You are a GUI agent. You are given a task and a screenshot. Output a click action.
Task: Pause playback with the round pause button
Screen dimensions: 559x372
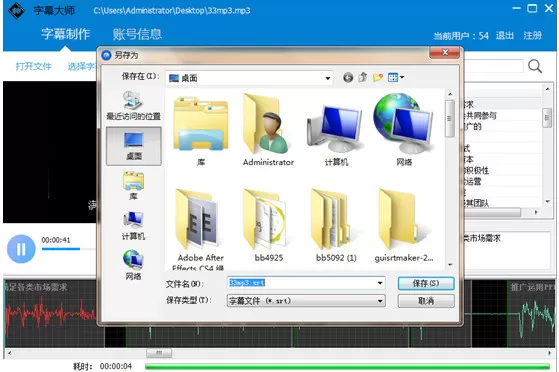[21, 249]
